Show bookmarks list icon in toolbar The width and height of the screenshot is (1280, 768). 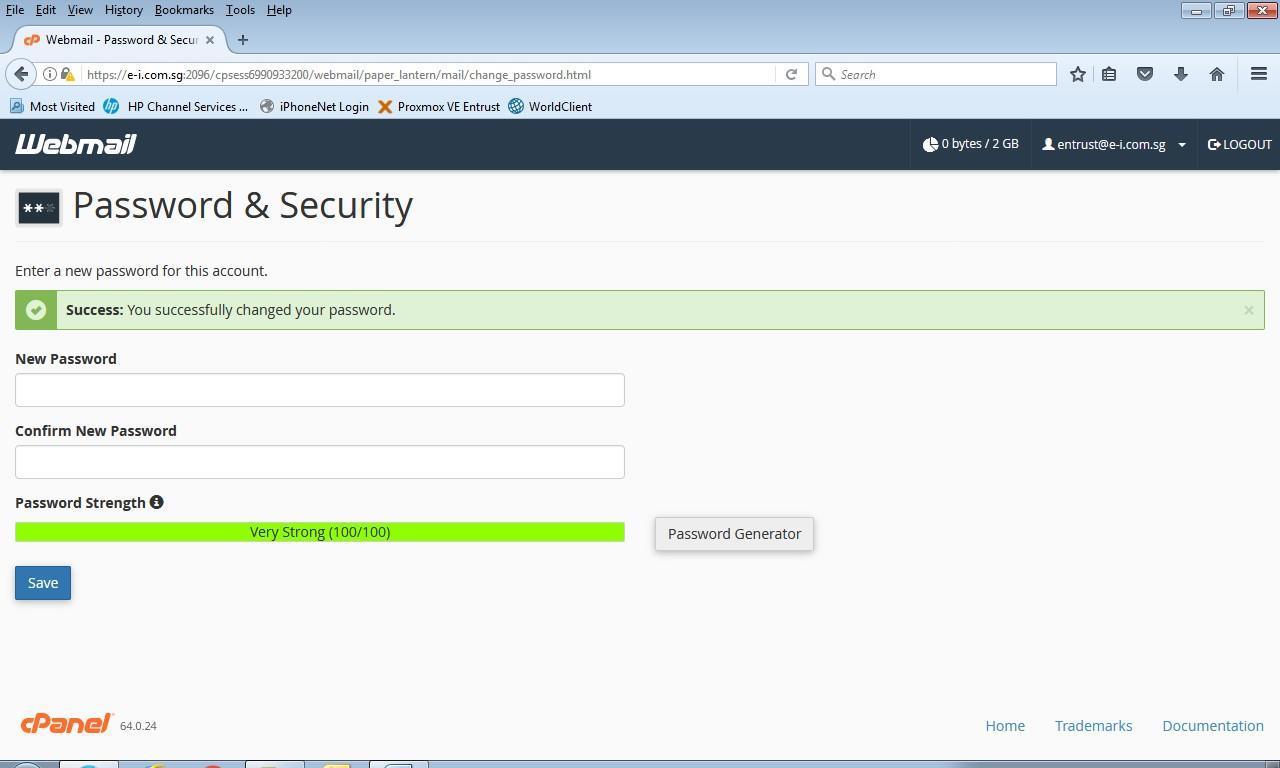point(1109,74)
